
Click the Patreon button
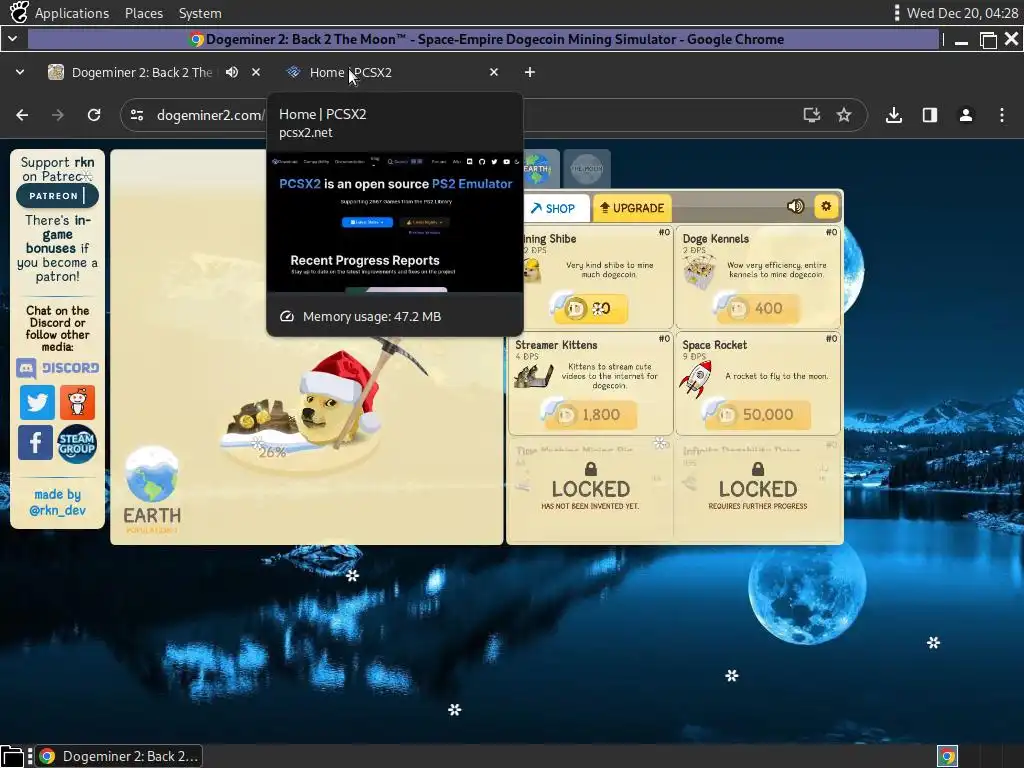pos(57,195)
